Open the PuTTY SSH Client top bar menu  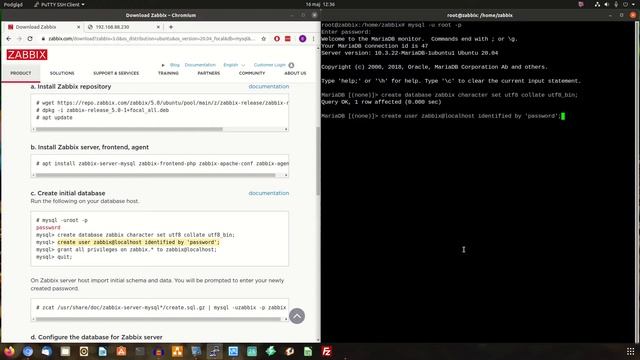pyautogui.click(x=60, y=4)
